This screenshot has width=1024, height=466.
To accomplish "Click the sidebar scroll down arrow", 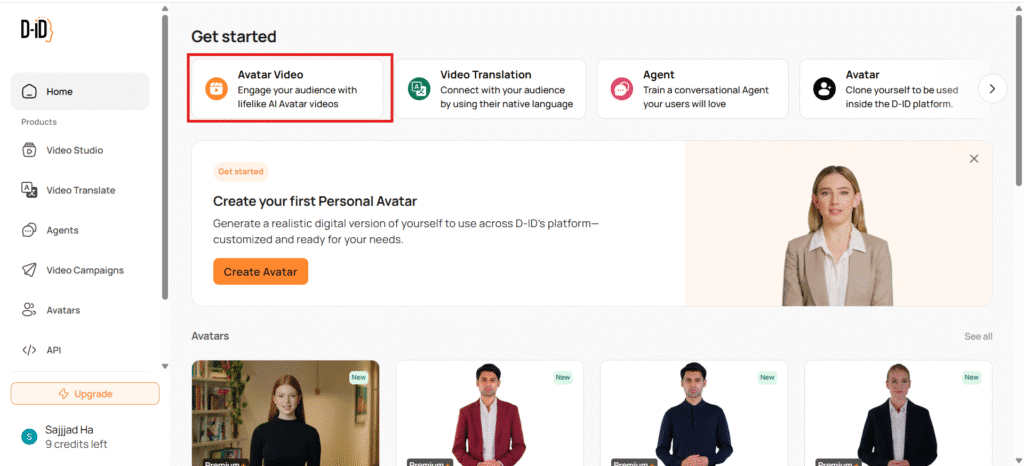I will [165, 366].
